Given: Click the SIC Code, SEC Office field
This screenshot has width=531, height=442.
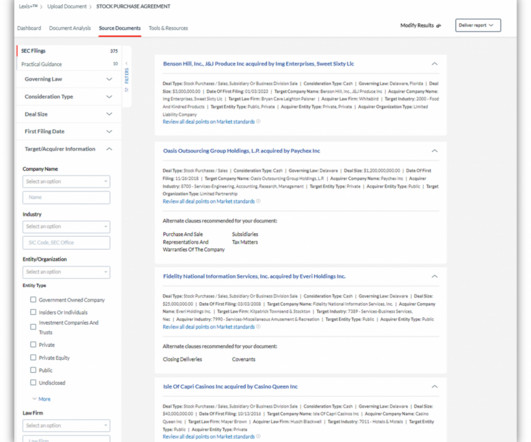Looking at the screenshot, I should tap(66, 243).
